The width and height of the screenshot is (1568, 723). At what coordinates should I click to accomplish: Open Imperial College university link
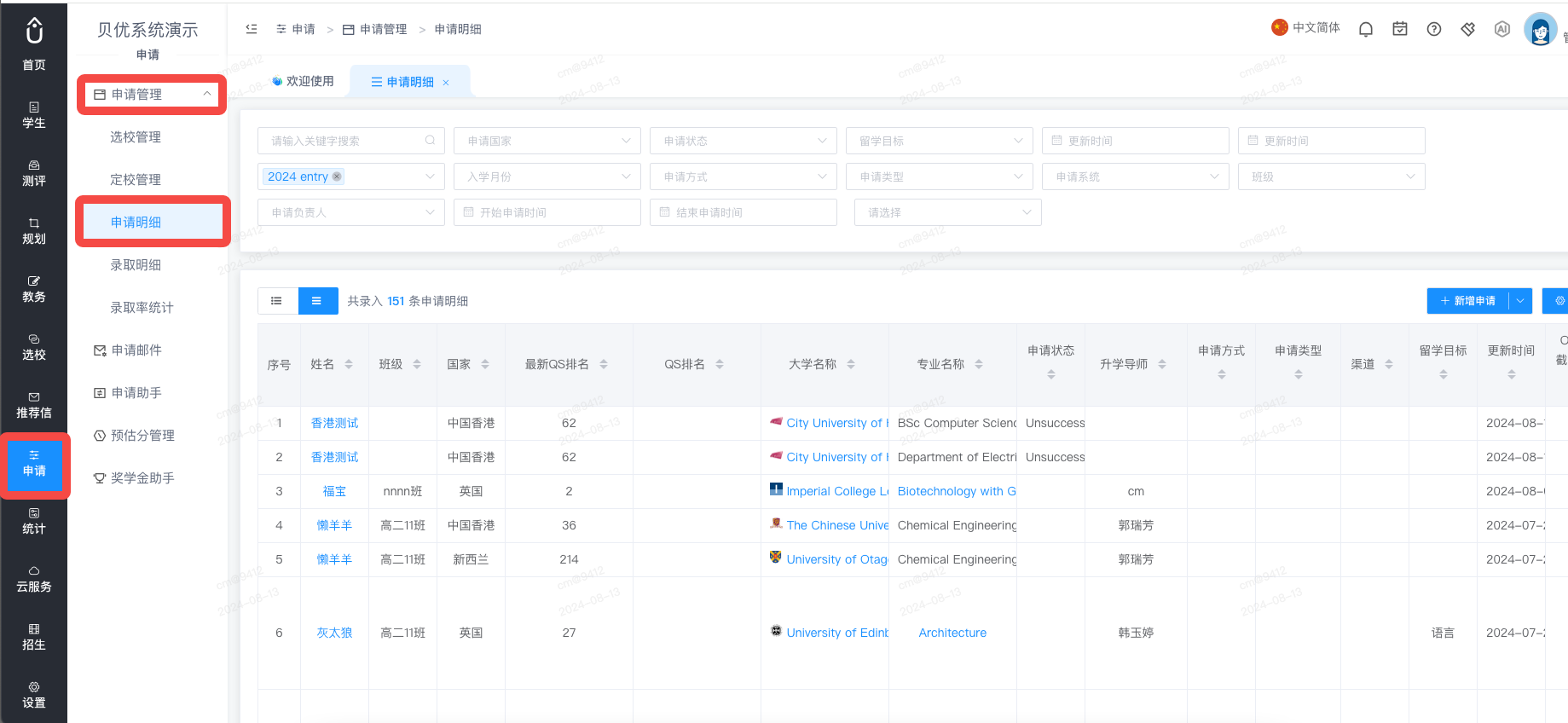click(837, 491)
